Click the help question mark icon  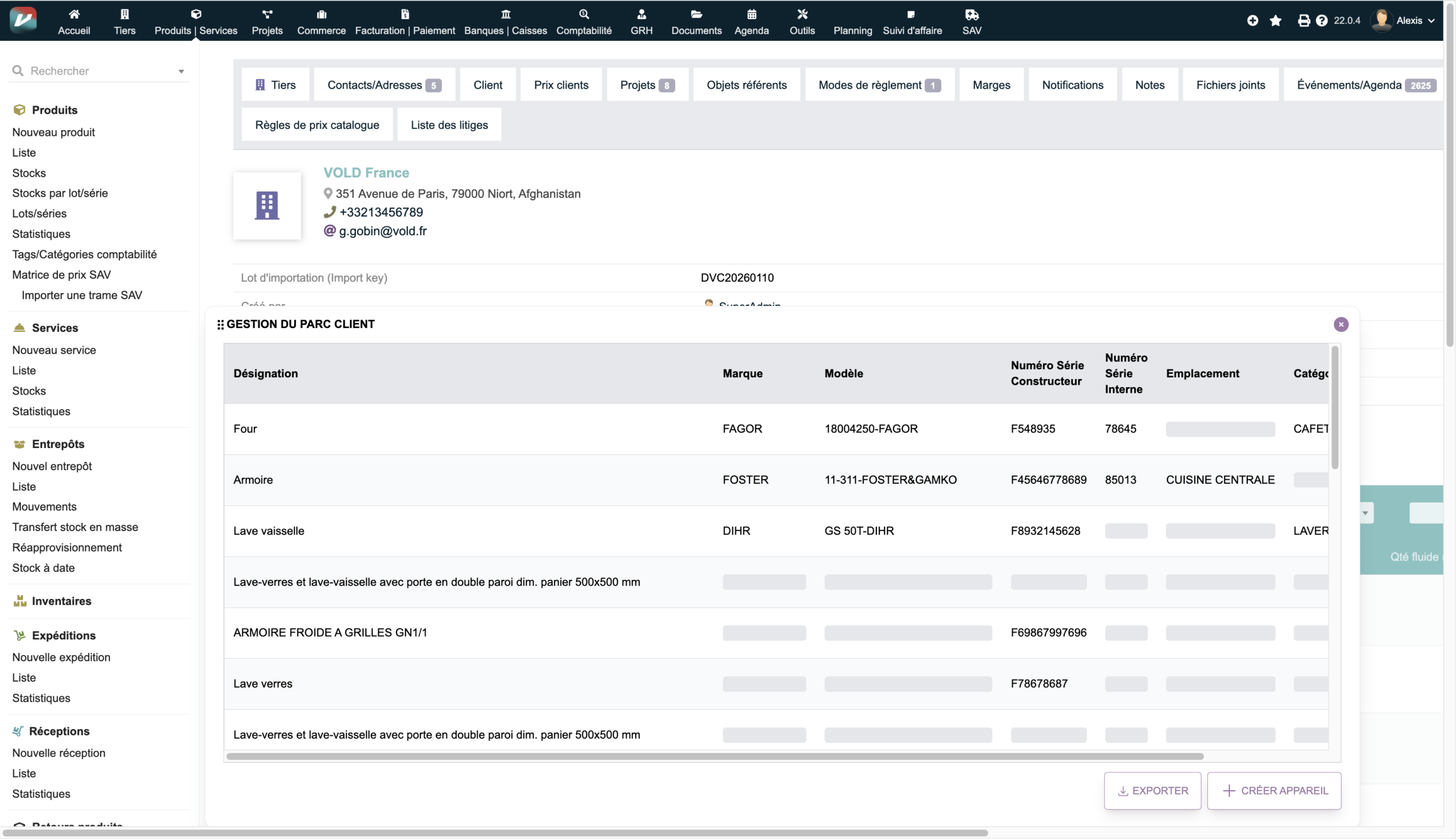pos(1322,20)
